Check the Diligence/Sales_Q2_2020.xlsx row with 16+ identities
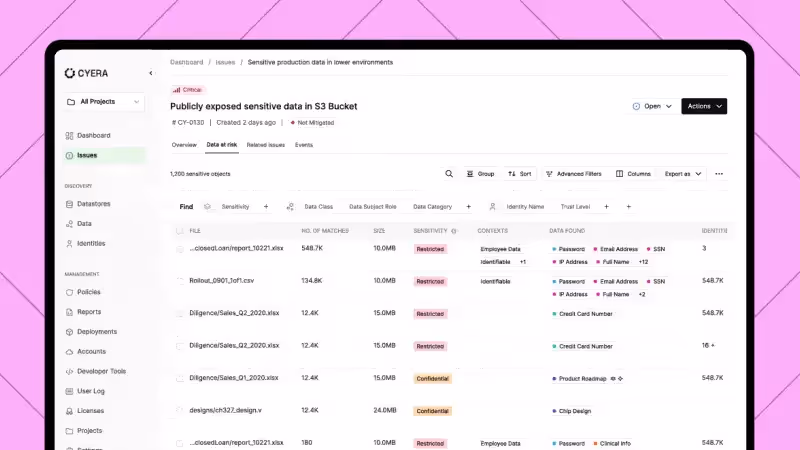Screen dimensions: 800x450 point(180,346)
